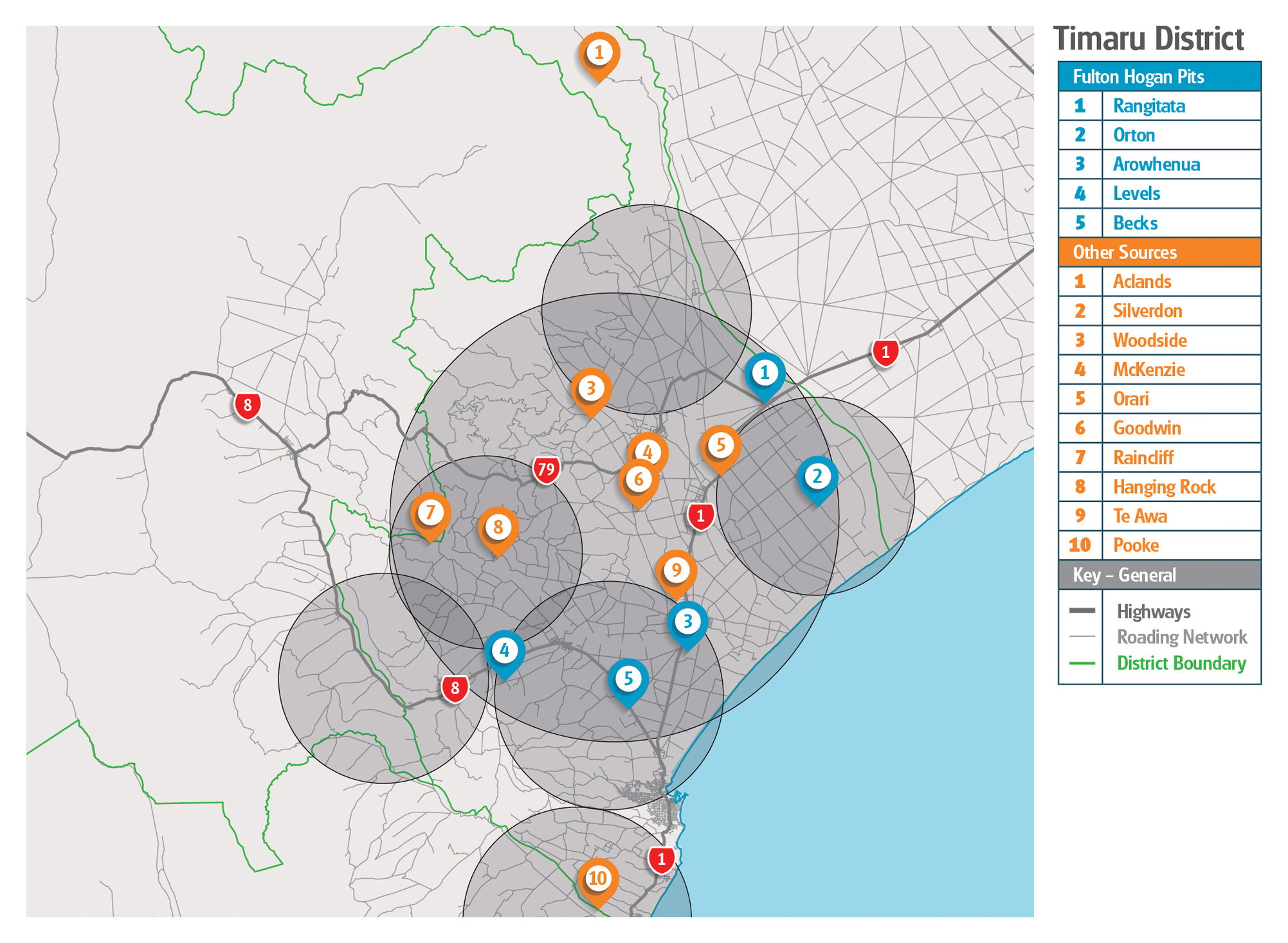Image resolution: width=1288 pixels, height=943 pixels.
Task: Select the Fulton Hogan Pits legend header
Action: (x=1159, y=76)
